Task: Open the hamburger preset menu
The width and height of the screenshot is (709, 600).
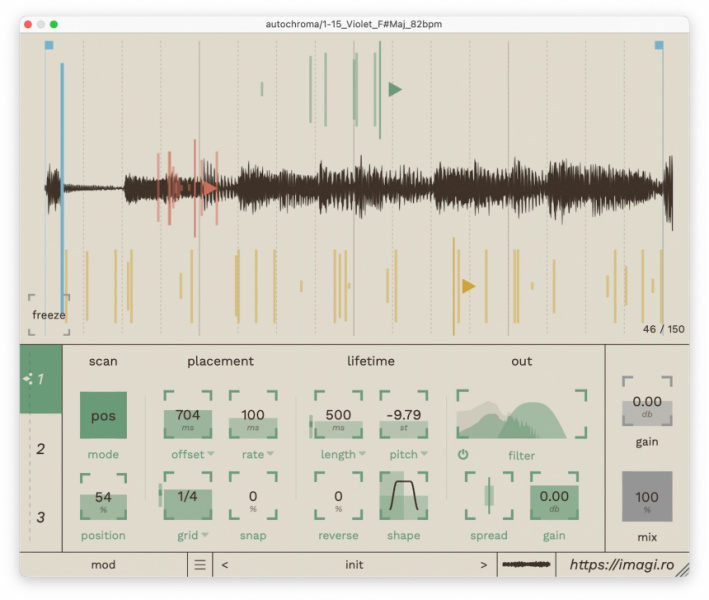Action: 200,564
